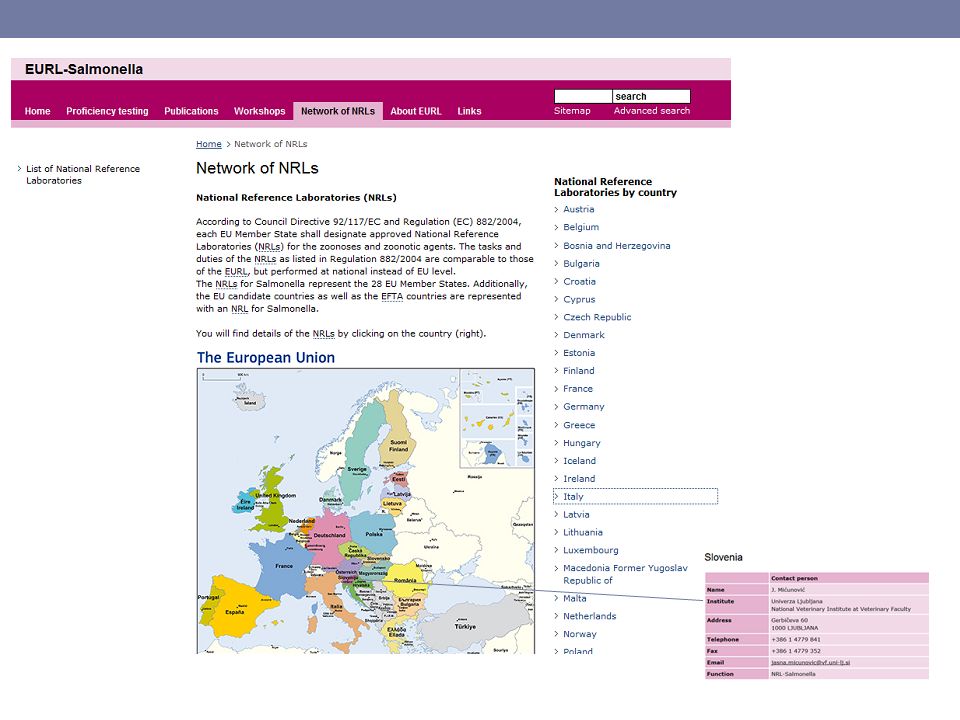Click the EFTA abbreviation in the text

[392, 296]
